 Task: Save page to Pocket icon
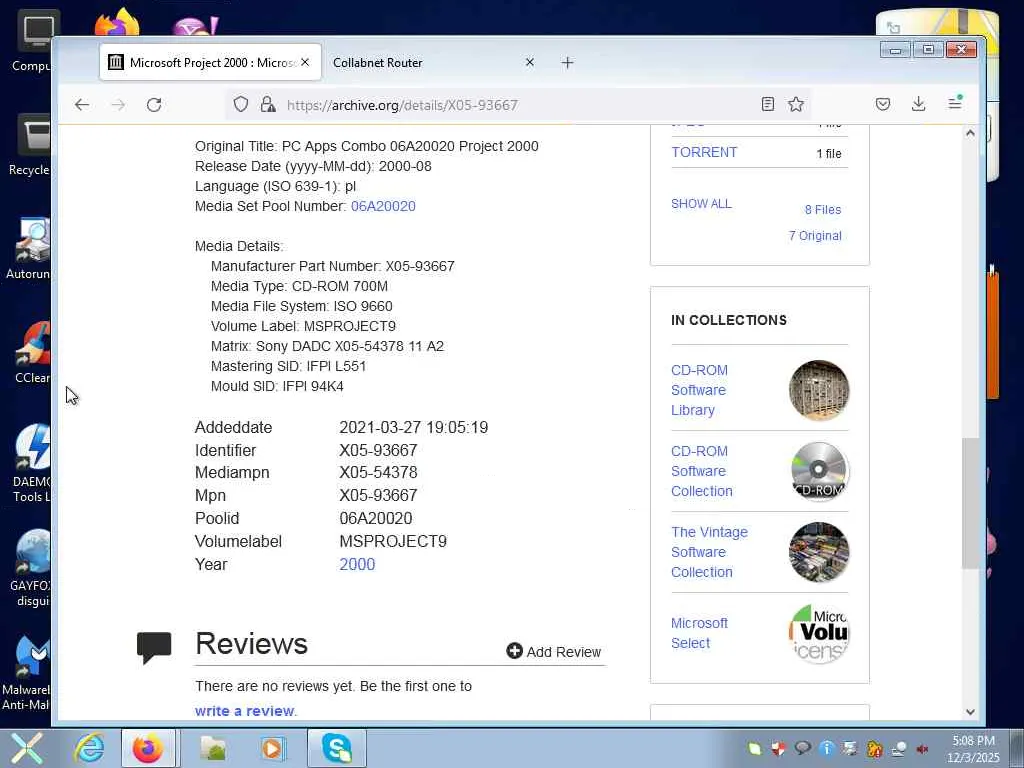click(x=883, y=104)
